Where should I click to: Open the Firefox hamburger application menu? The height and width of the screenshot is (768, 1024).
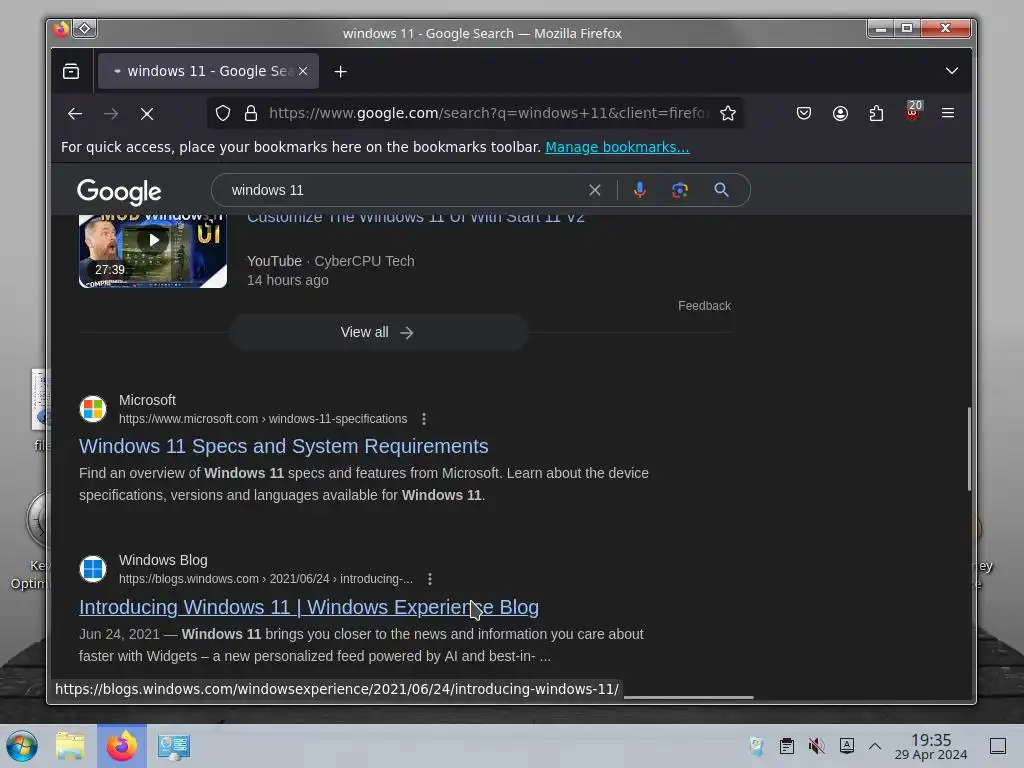point(948,113)
